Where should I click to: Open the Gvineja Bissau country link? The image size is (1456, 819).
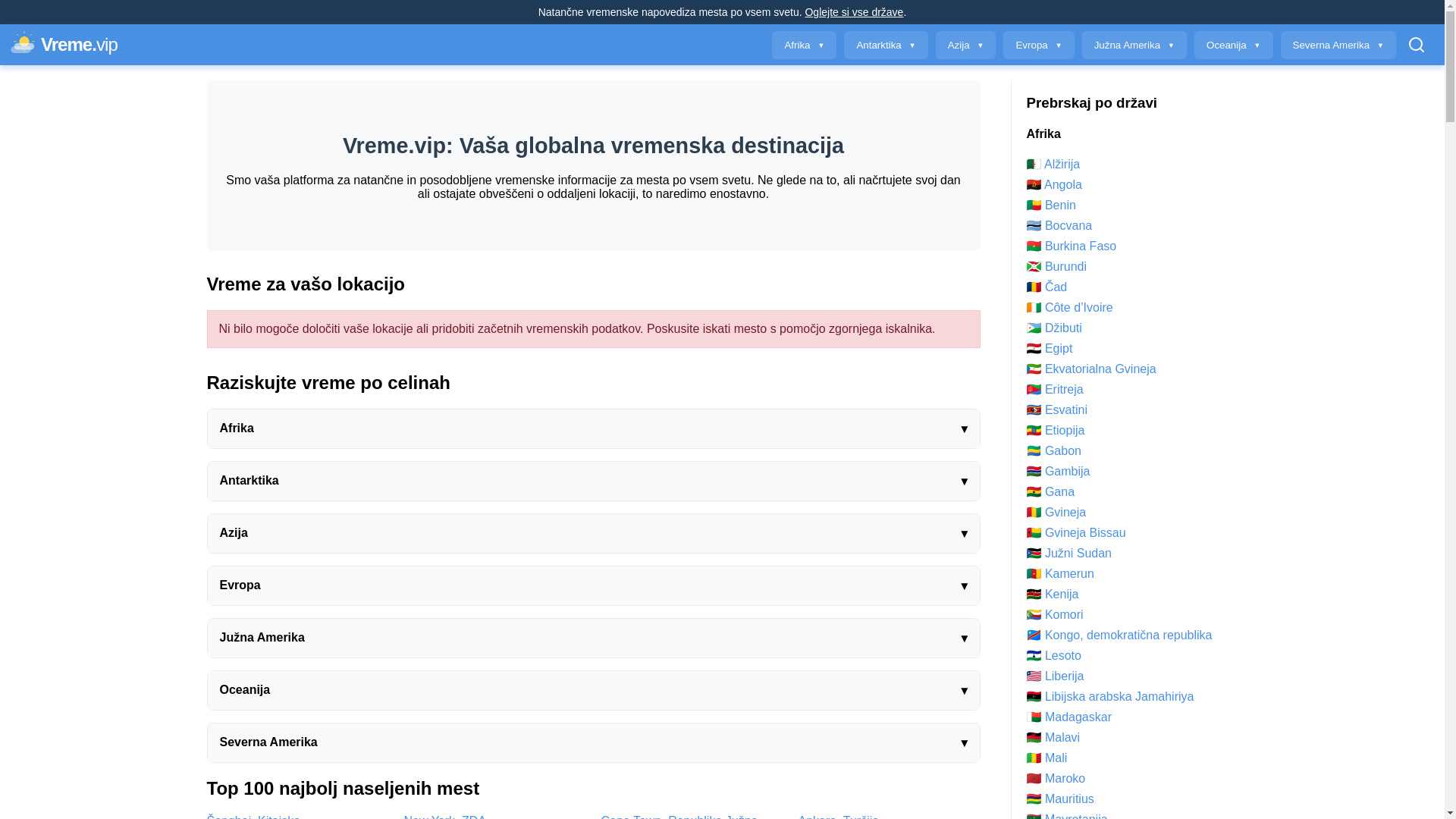pos(1085,533)
